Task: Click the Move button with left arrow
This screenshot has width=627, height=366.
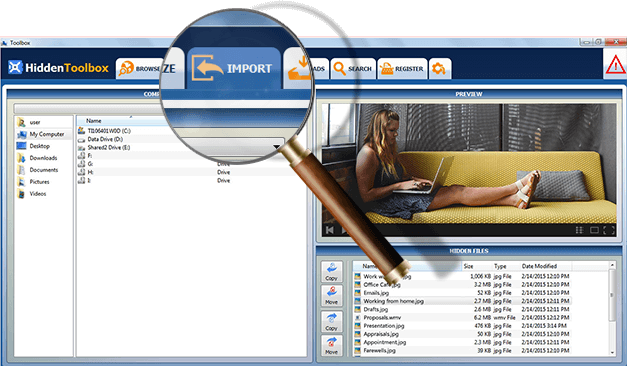Action: click(x=331, y=296)
